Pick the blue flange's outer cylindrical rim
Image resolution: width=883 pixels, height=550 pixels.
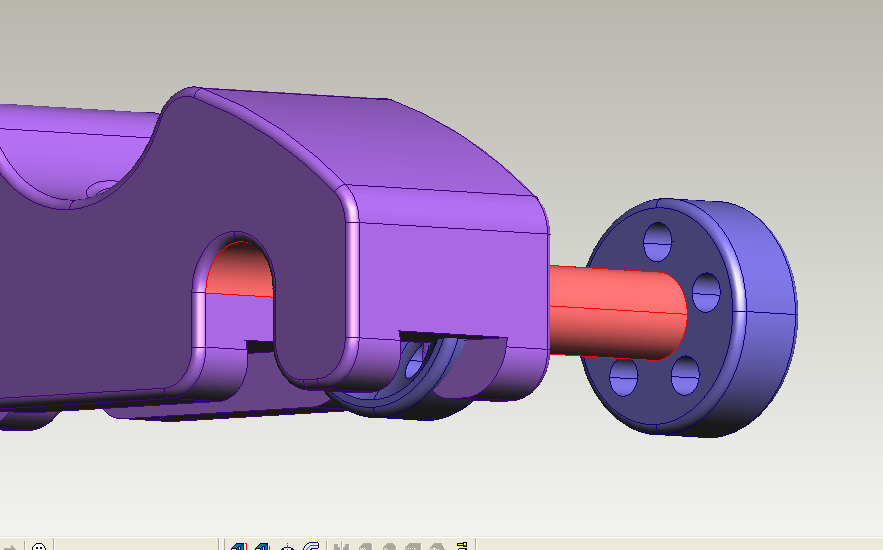(766, 315)
